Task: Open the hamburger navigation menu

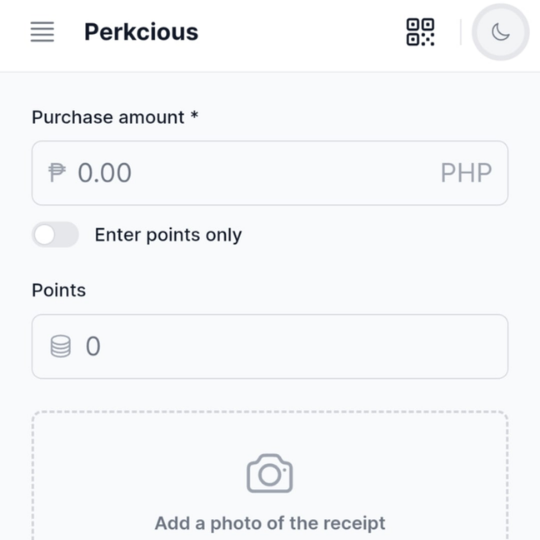Action: [x=42, y=32]
